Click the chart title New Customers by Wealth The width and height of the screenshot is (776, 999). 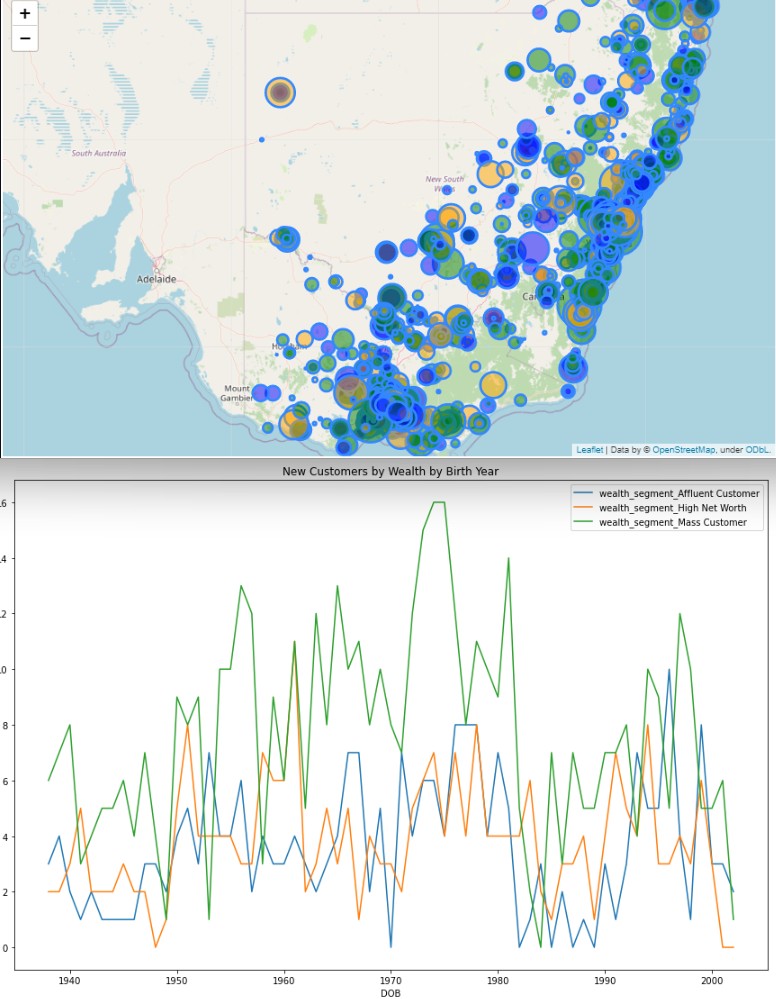(390, 471)
